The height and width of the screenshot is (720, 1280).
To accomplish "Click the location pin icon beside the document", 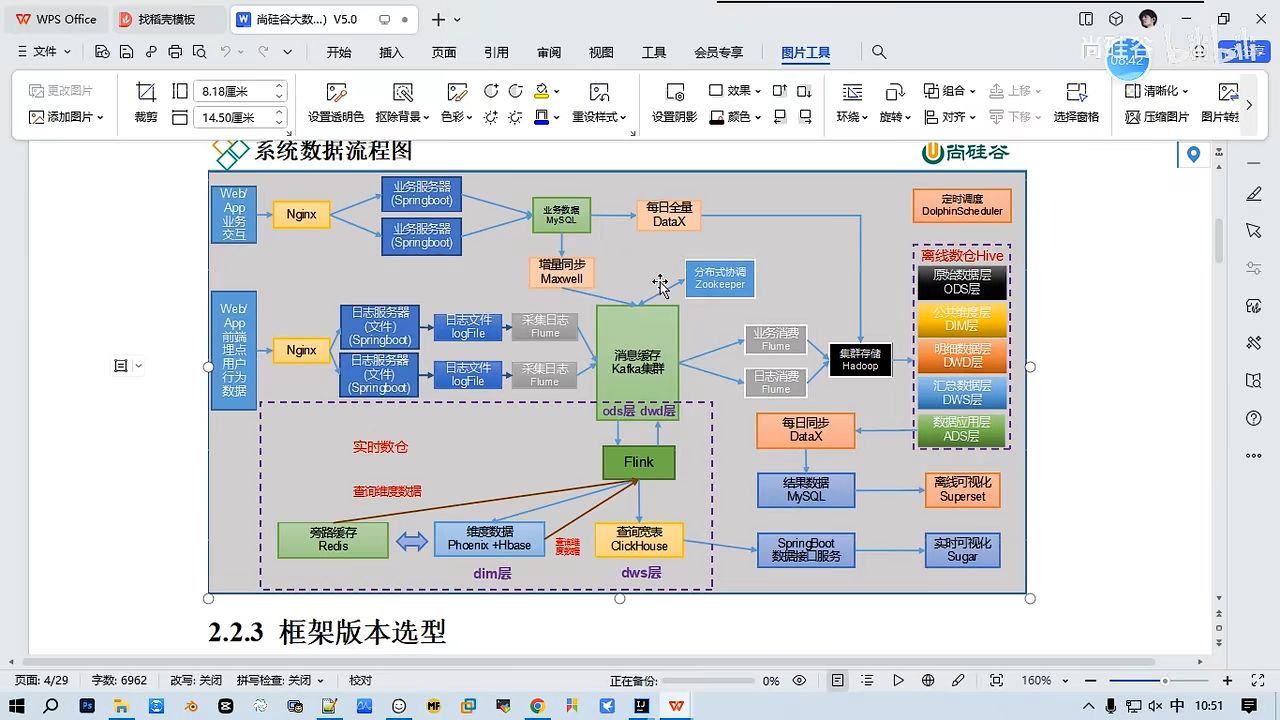I will pyautogui.click(x=1193, y=154).
